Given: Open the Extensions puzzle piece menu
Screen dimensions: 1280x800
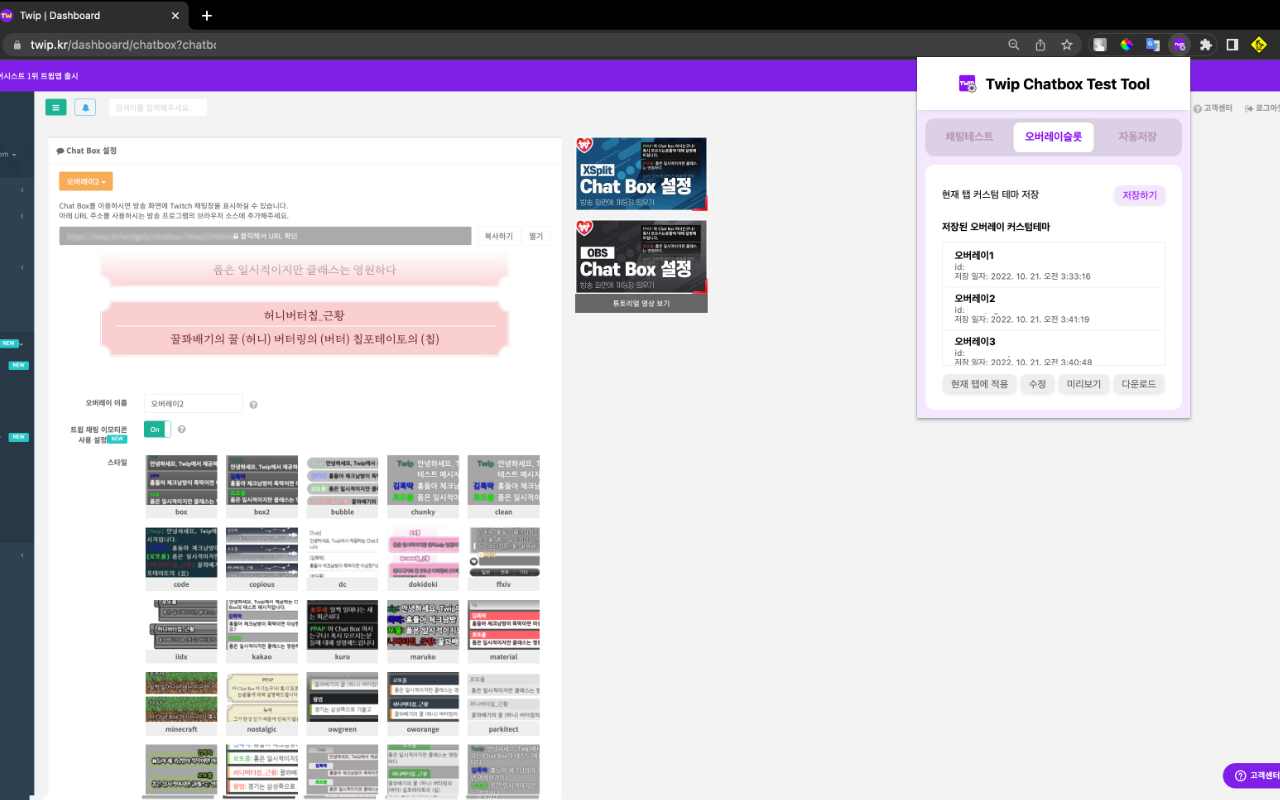Looking at the screenshot, I should pos(1206,45).
